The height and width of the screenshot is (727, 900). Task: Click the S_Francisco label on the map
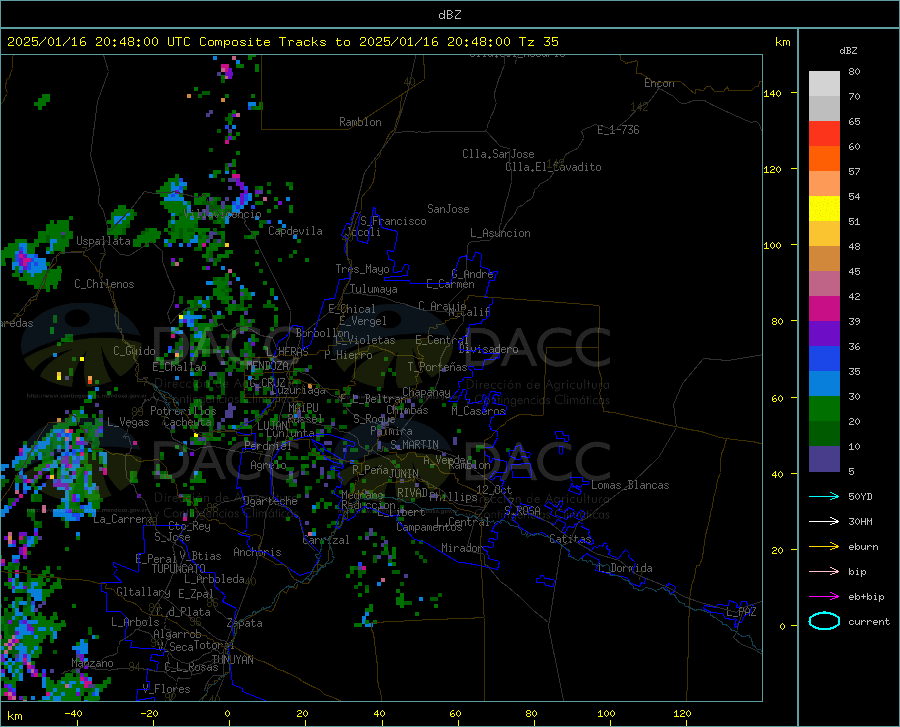[x=393, y=221]
